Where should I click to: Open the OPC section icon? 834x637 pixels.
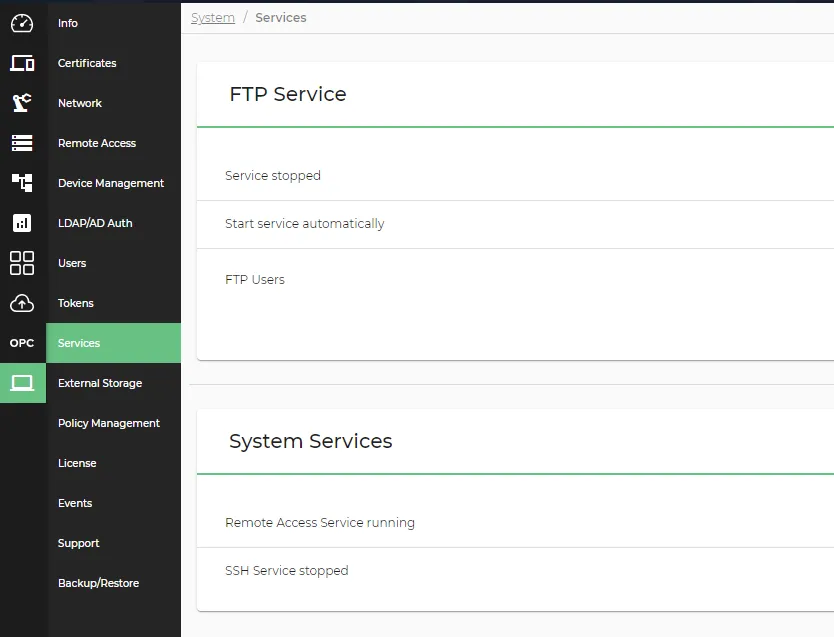[22, 343]
